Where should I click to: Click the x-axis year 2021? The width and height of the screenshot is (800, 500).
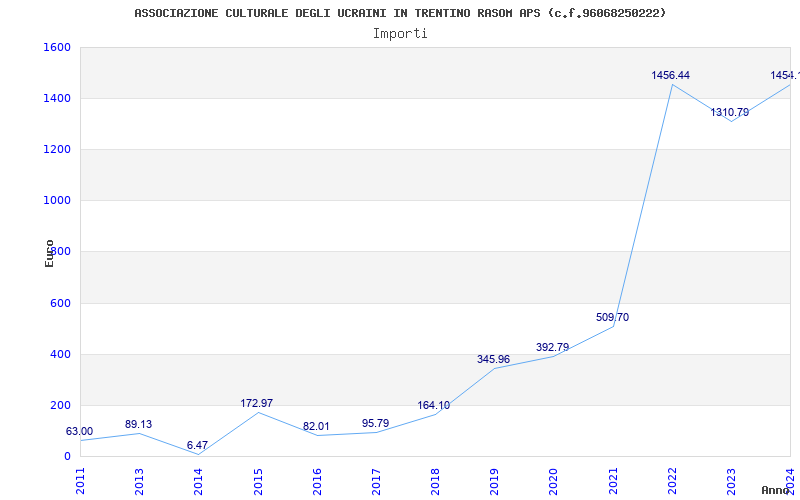[613, 481]
